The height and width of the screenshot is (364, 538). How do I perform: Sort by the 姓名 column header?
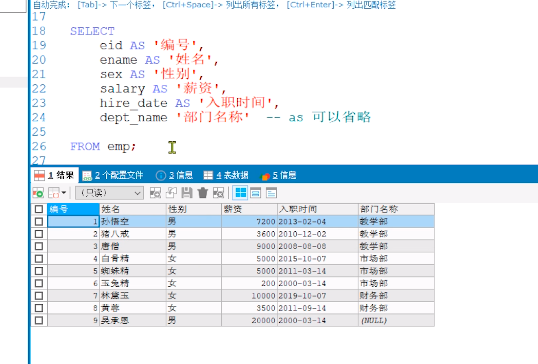click(x=133, y=209)
